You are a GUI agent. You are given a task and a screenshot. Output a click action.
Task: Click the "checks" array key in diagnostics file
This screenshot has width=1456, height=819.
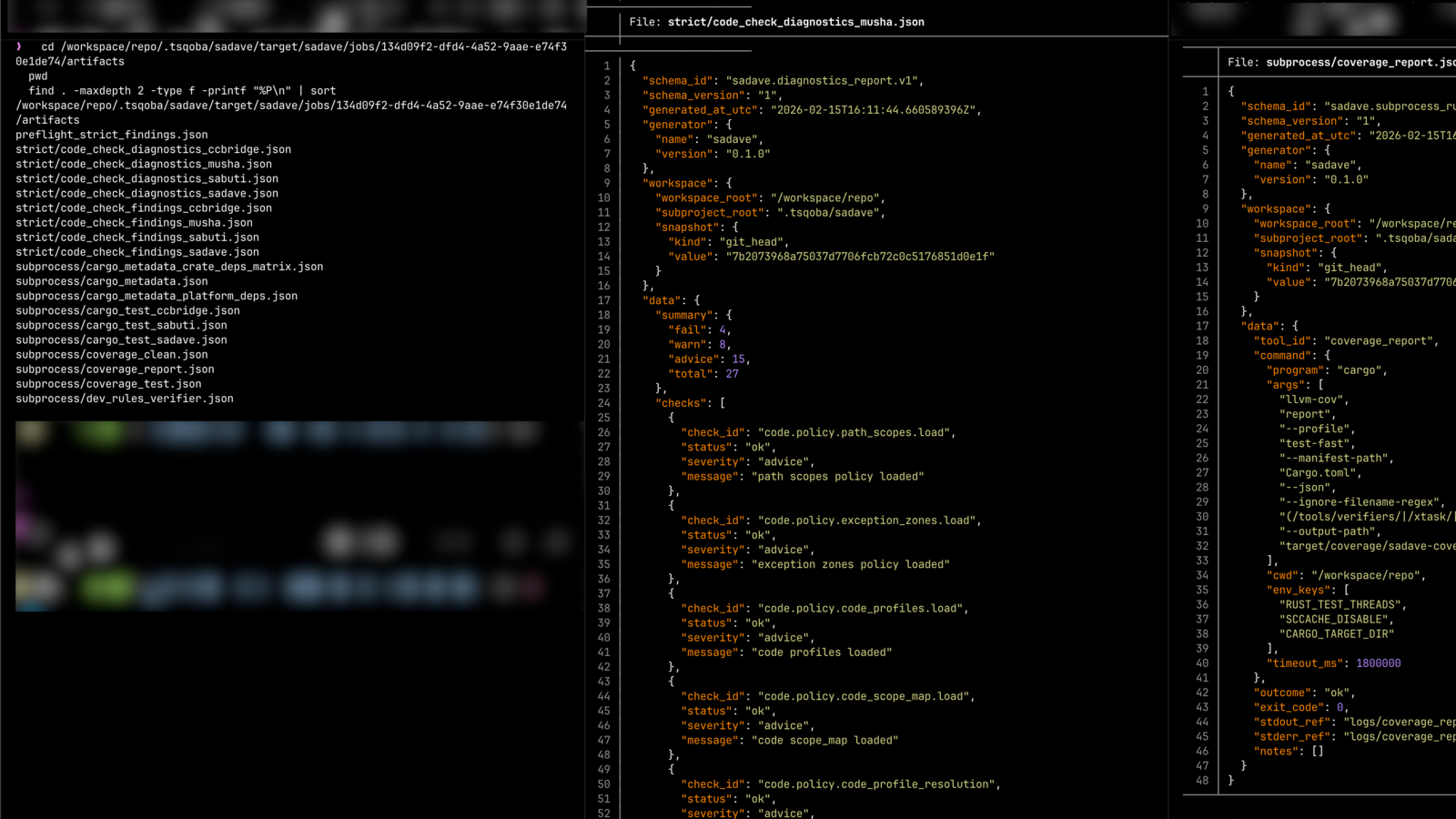pyautogui.click(x=682, y=403)
